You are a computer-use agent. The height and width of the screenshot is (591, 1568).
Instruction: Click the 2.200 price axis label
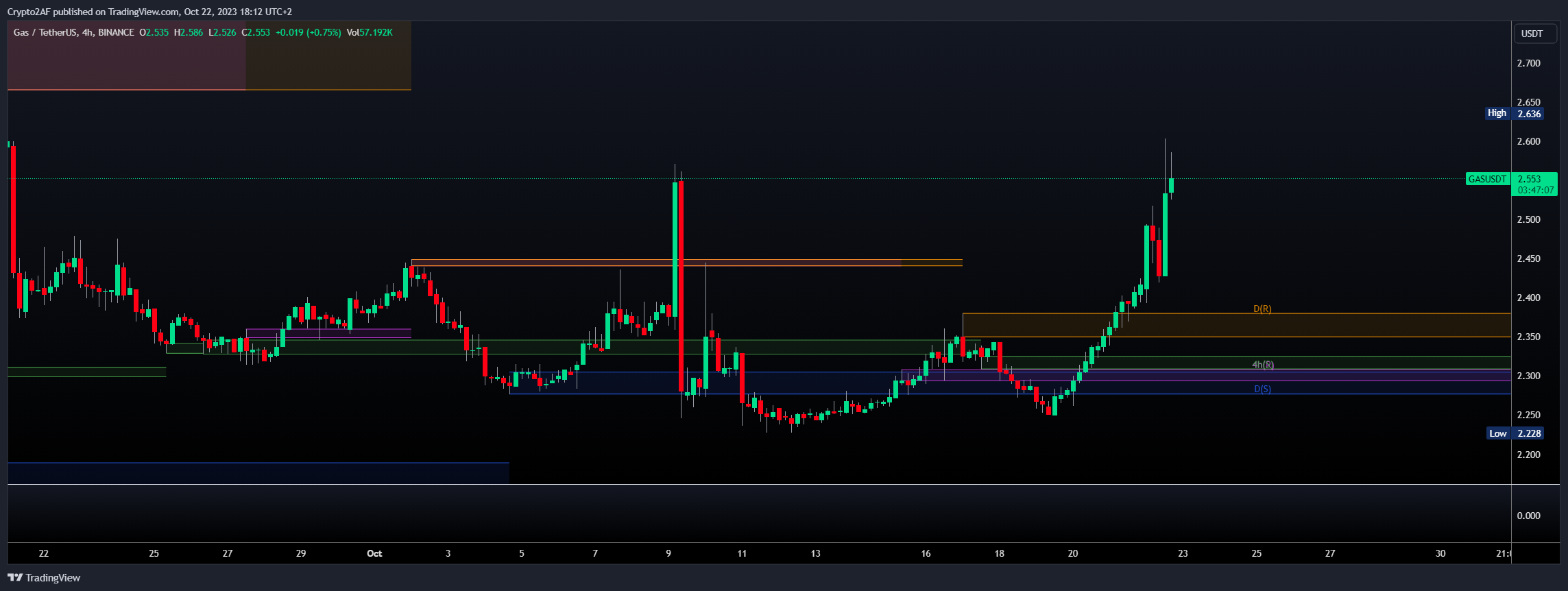click(x=1529, y=455)
